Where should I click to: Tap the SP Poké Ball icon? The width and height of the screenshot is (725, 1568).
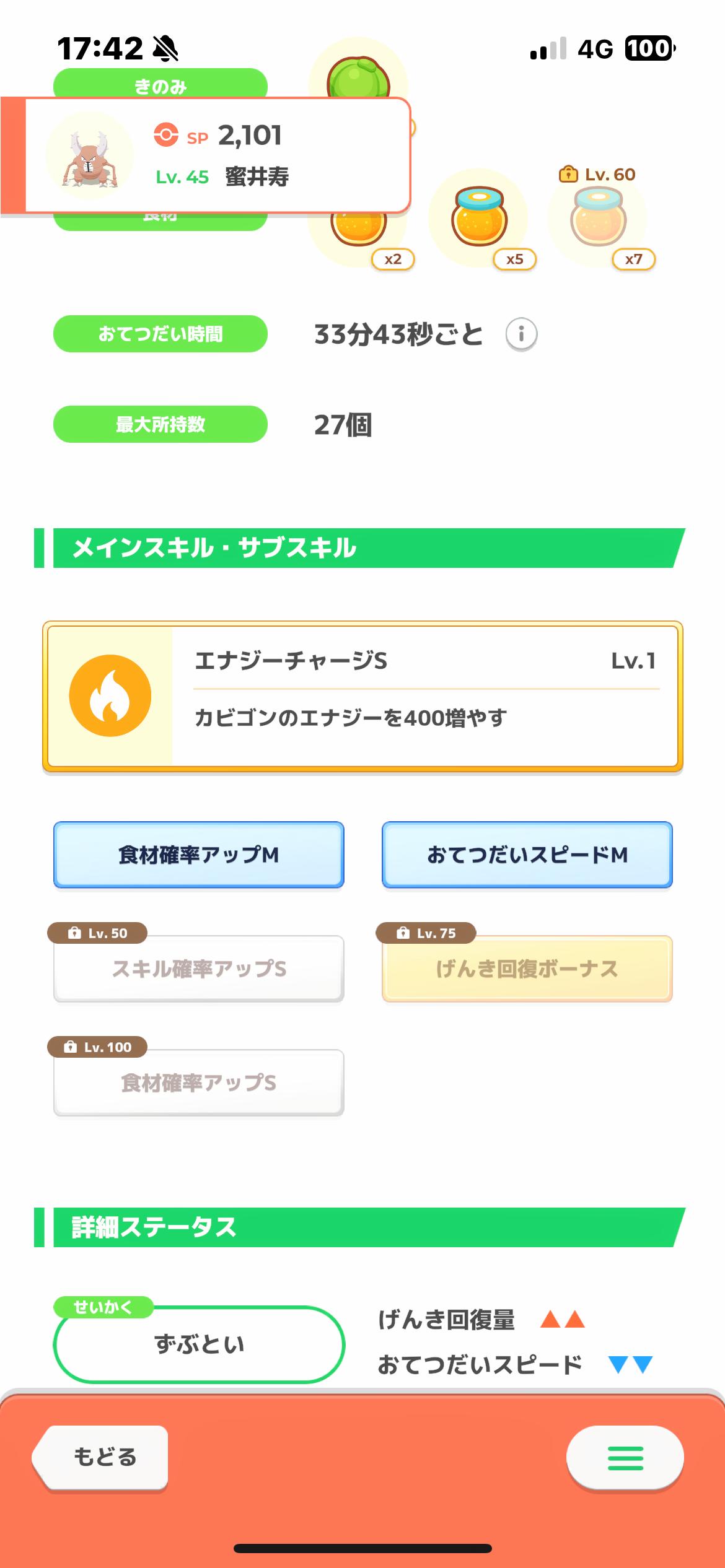pyautogui.click(x=166, y=135)
